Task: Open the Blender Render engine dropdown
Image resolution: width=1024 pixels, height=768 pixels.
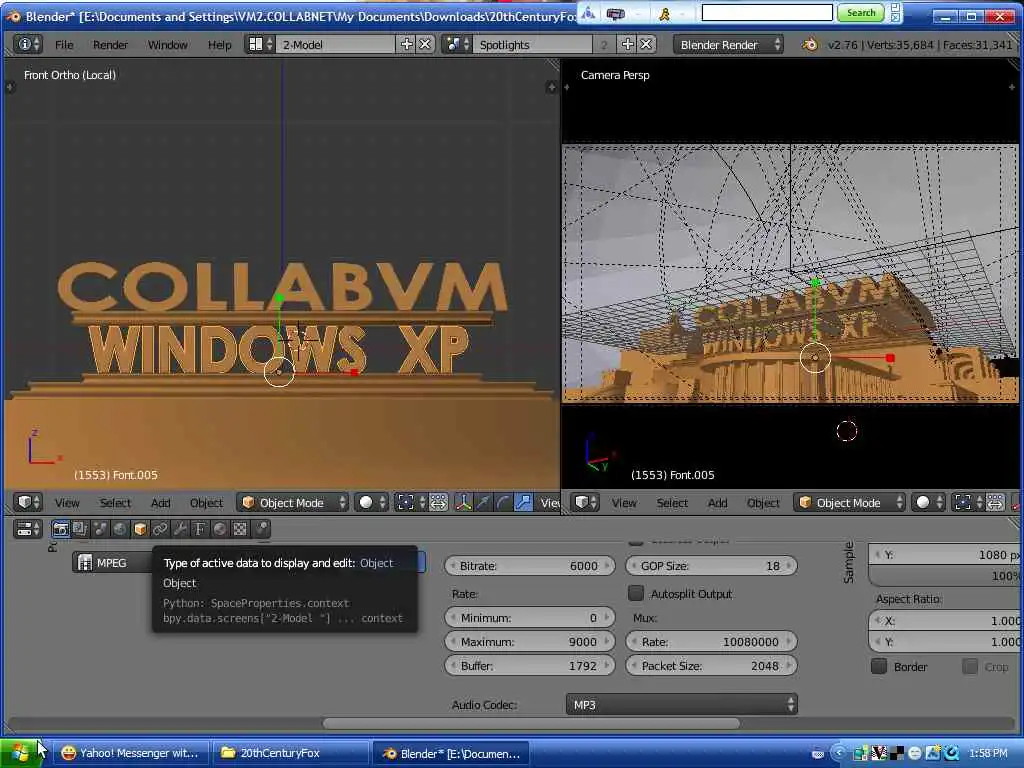Action: tap(728, 44)
